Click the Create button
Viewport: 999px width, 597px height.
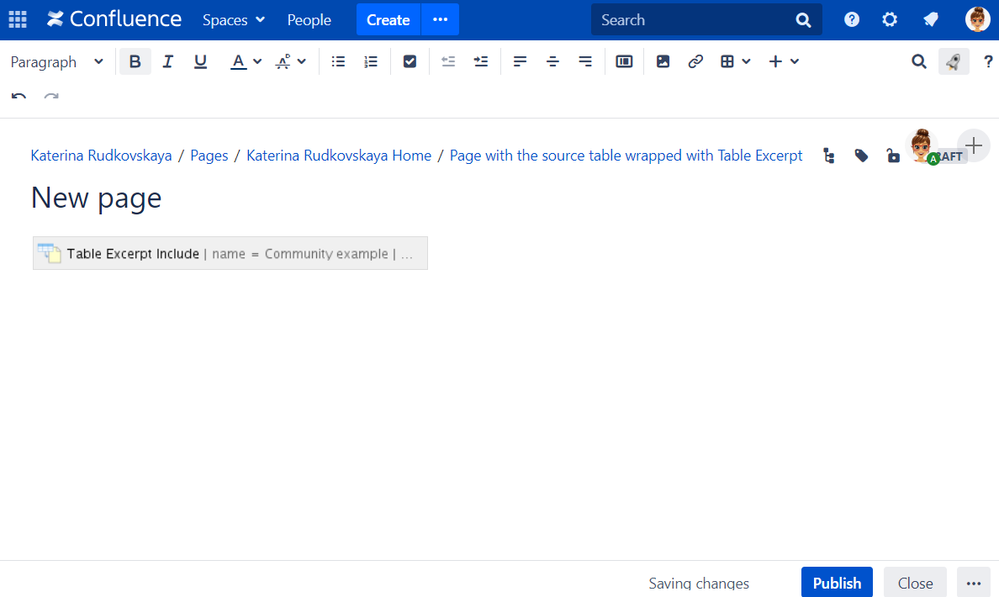click(388, 20)
